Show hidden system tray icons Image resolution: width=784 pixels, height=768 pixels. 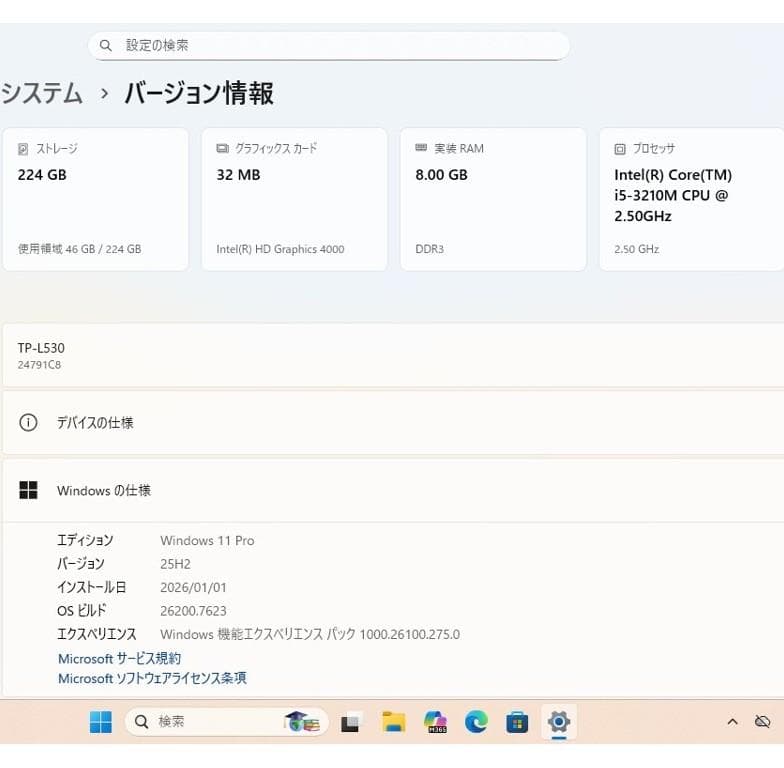click(x=732, y=722)
